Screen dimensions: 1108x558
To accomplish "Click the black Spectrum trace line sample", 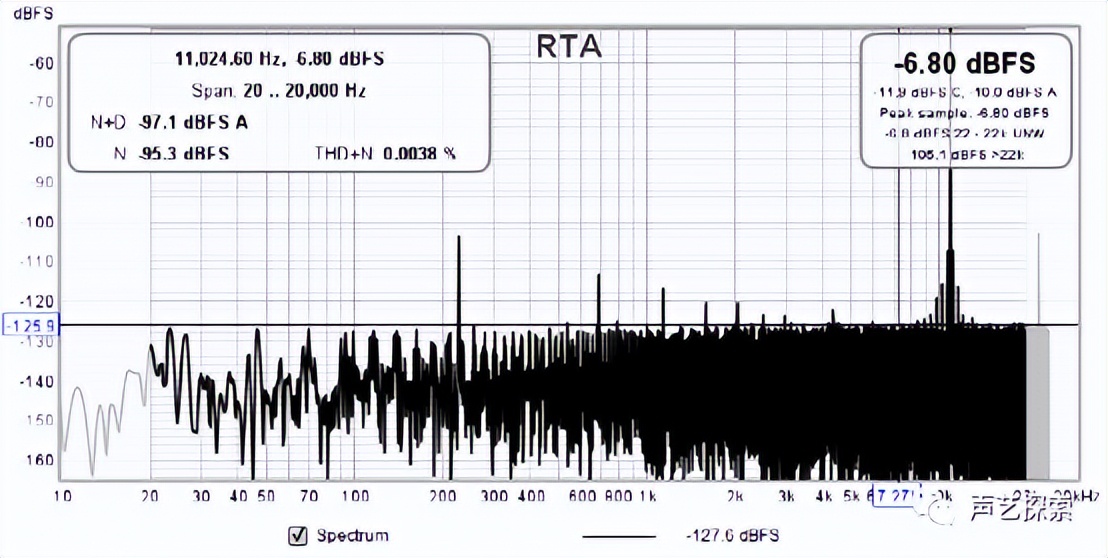I will click(618, 537).
